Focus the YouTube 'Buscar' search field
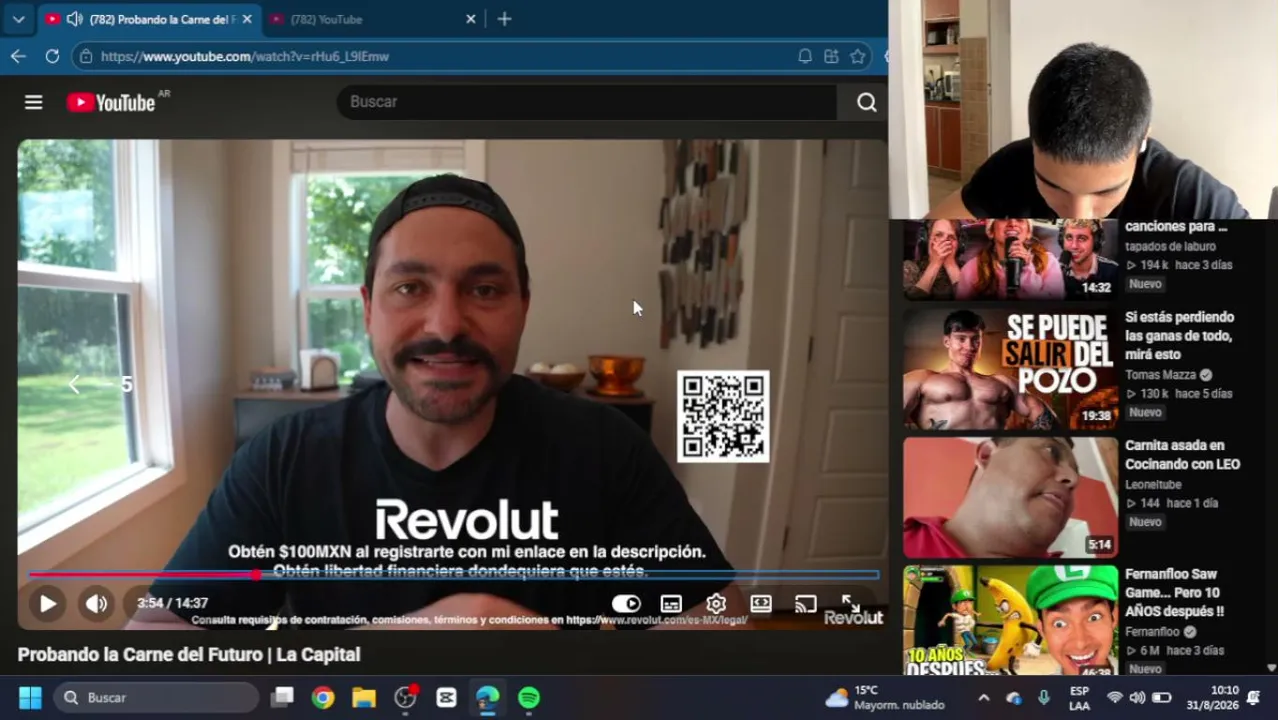Viewport: 1278px width, 720px height. click(588, 102)
